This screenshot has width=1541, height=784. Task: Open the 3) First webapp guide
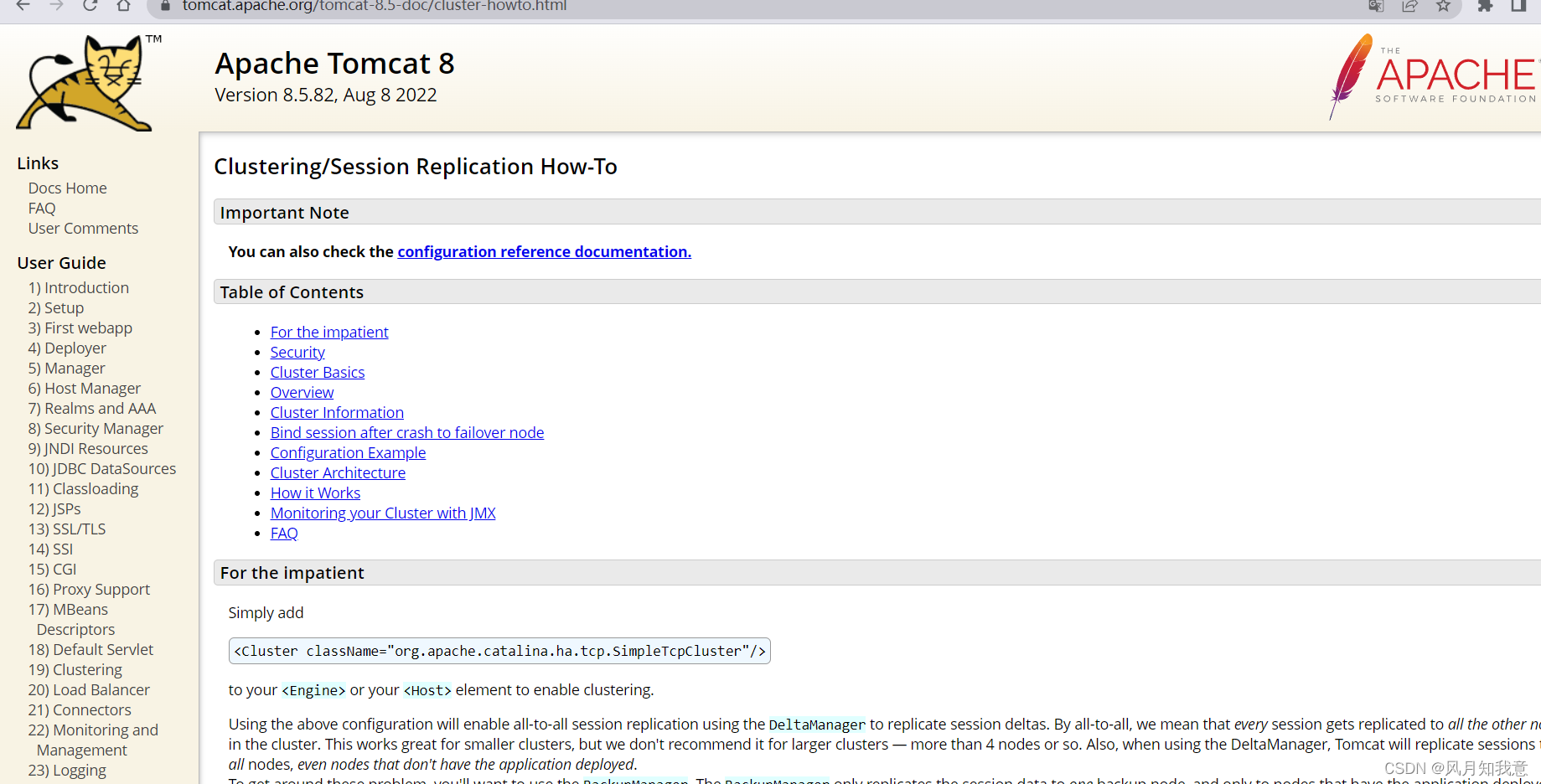click(x=80, y=328)
